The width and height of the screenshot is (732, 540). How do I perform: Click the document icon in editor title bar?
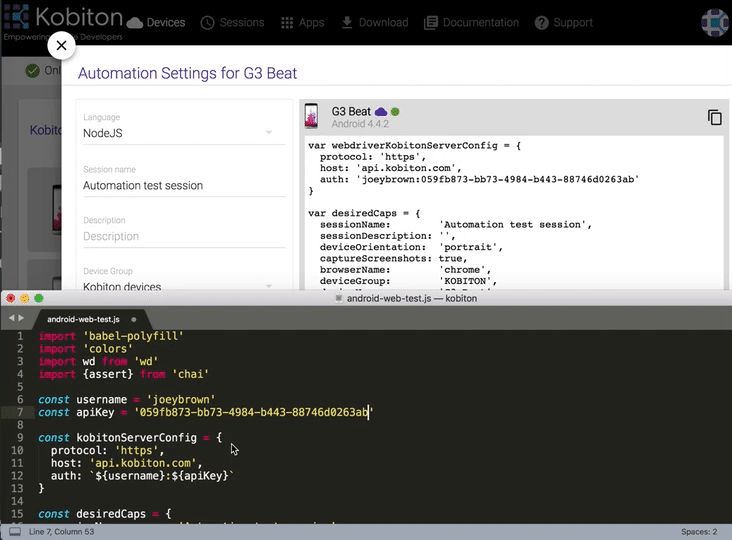tap(339, 298)
